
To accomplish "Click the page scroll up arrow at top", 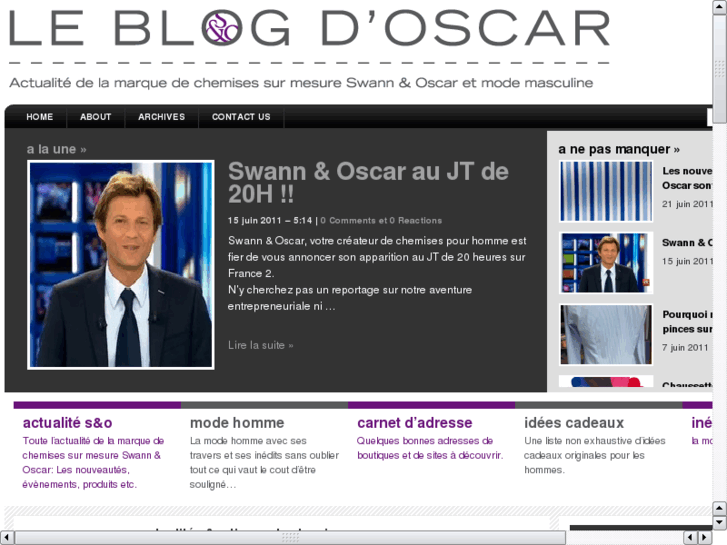I will point(720,7).
